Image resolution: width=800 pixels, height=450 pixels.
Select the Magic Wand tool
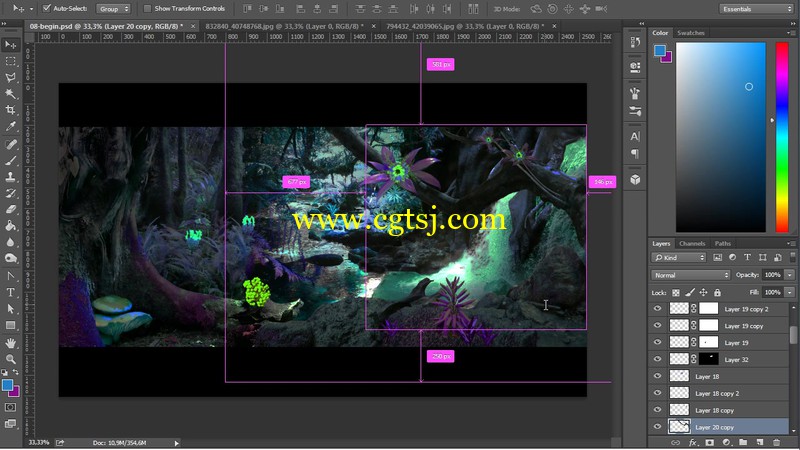[x=10, y=94]
